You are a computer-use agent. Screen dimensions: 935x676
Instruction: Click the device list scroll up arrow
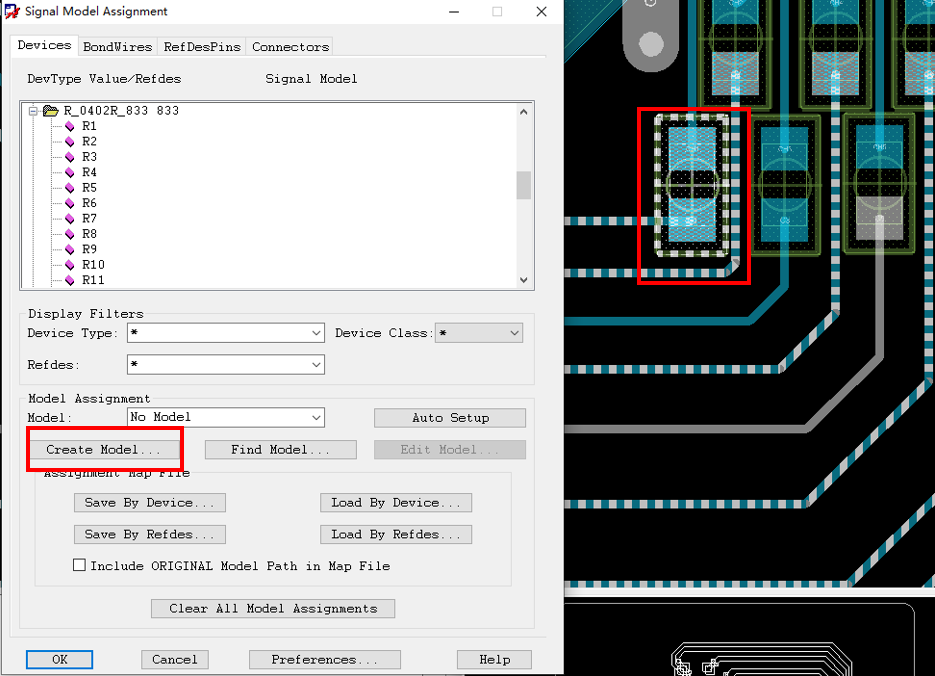(524, 111)
